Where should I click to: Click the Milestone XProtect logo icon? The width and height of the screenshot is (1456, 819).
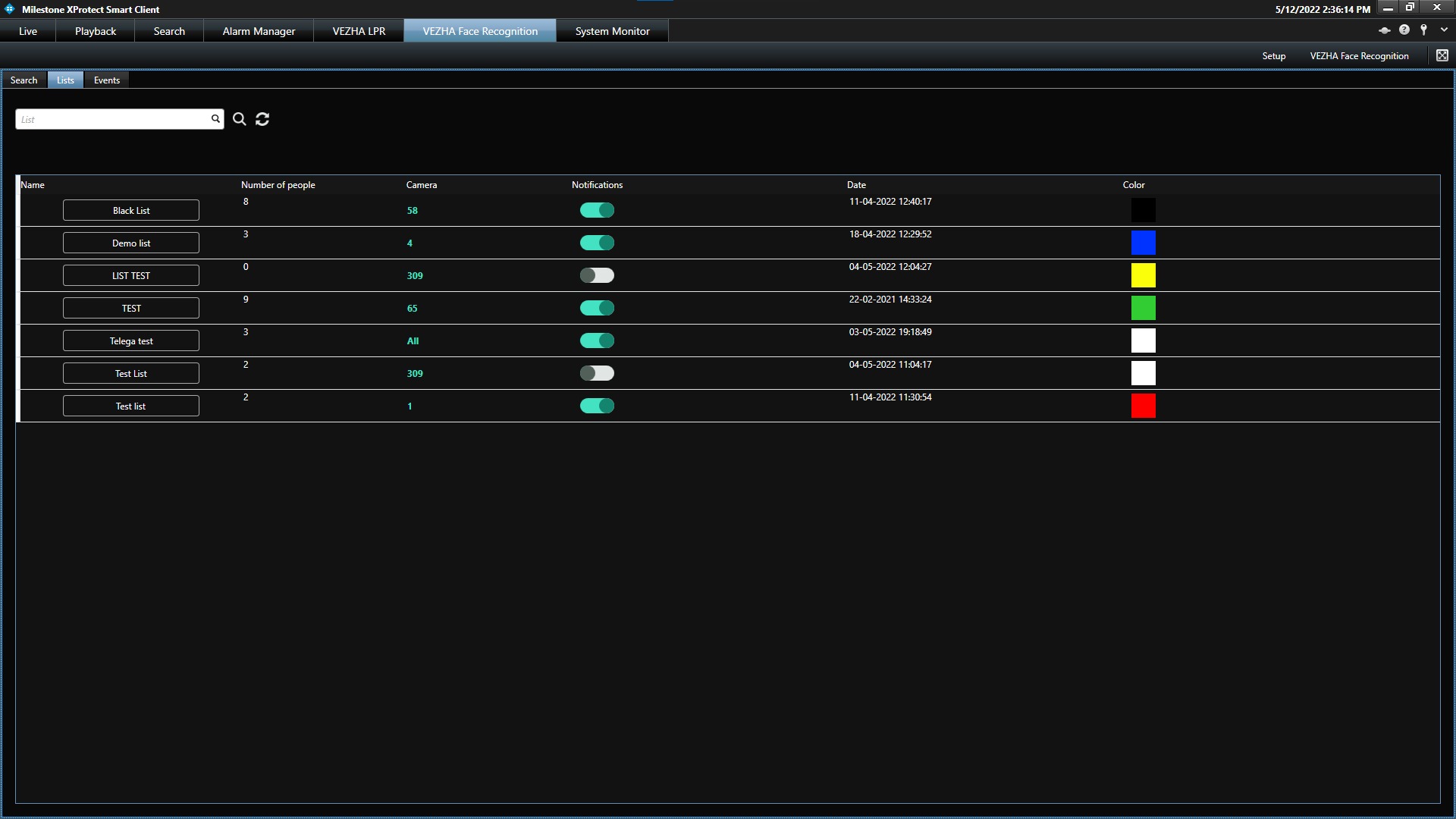click(10, 9)
